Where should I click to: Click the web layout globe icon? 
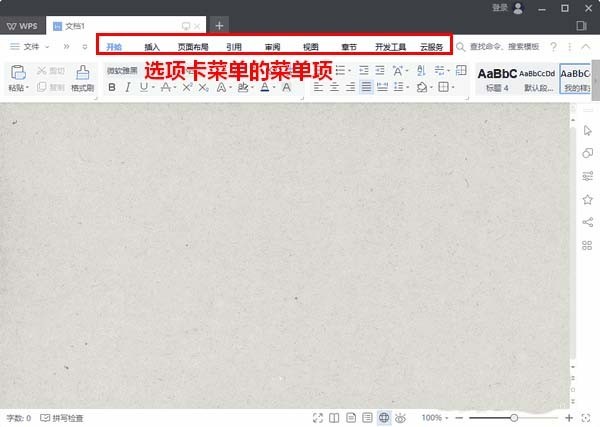[384, 417]
